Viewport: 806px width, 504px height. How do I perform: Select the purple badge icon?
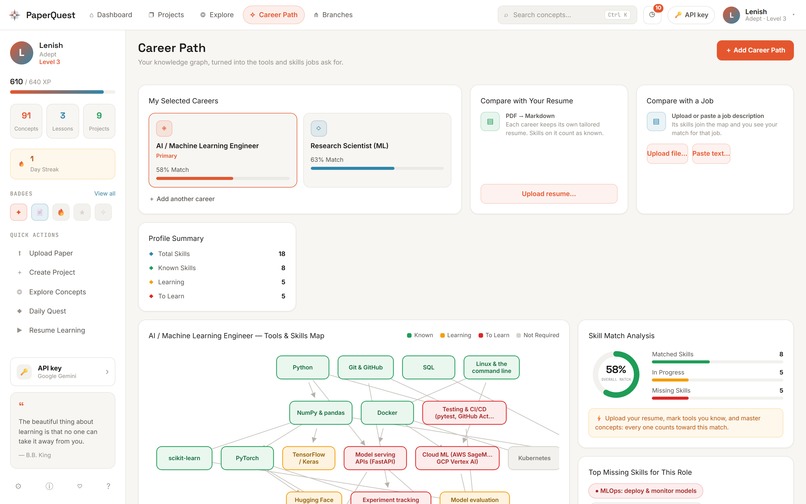40,212
